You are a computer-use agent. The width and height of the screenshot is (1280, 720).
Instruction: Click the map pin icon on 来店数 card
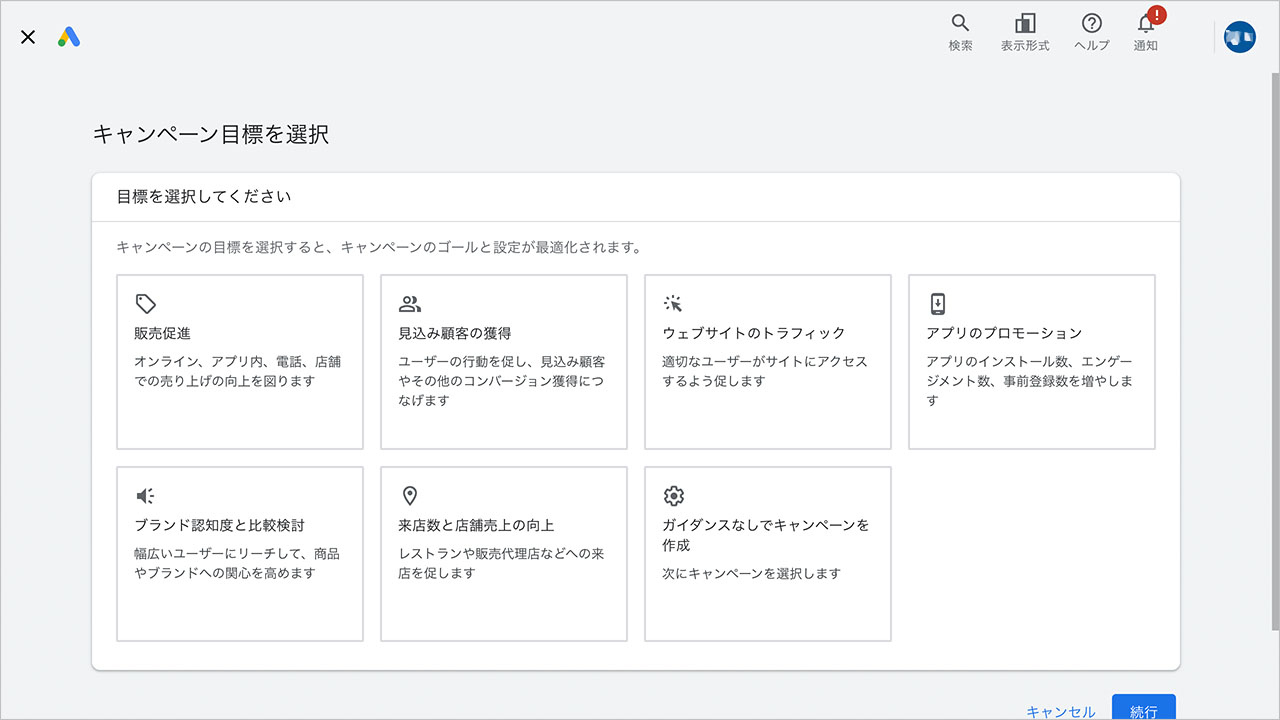[x=410, y=495]
